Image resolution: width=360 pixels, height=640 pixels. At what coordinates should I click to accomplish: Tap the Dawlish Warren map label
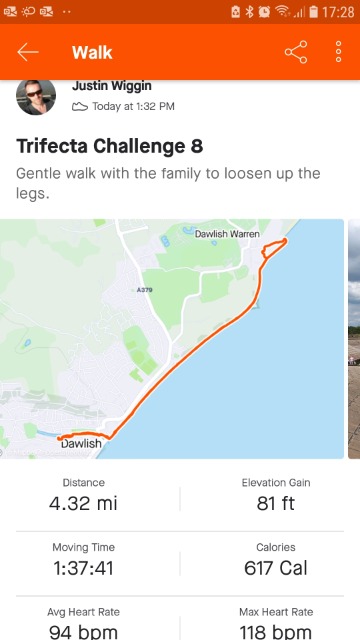click(227, 234)
